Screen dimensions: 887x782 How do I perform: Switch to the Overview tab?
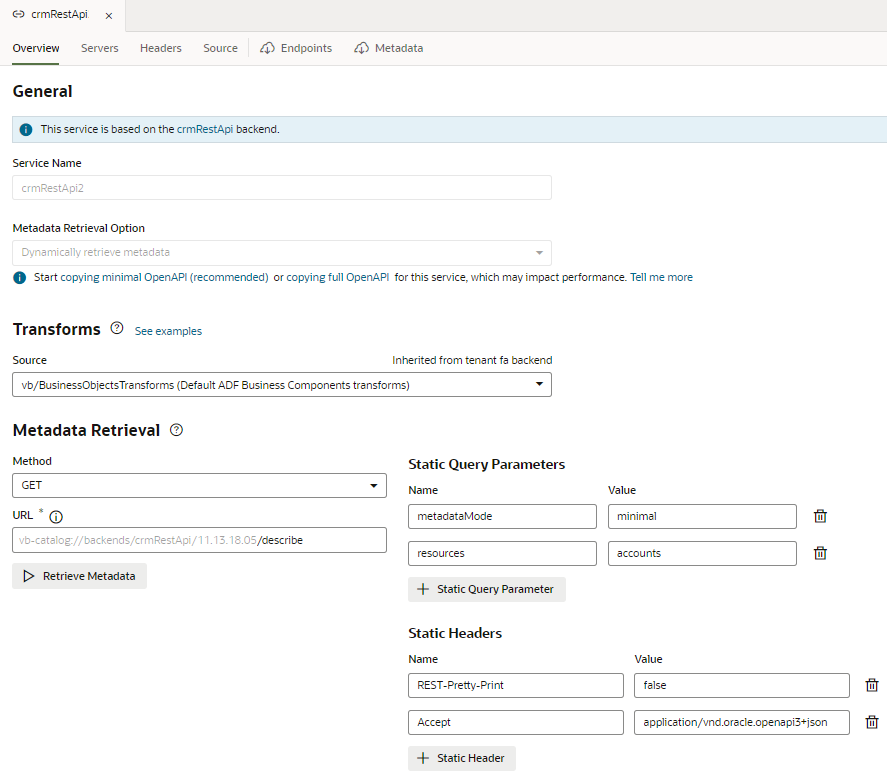tap(36, 48)
